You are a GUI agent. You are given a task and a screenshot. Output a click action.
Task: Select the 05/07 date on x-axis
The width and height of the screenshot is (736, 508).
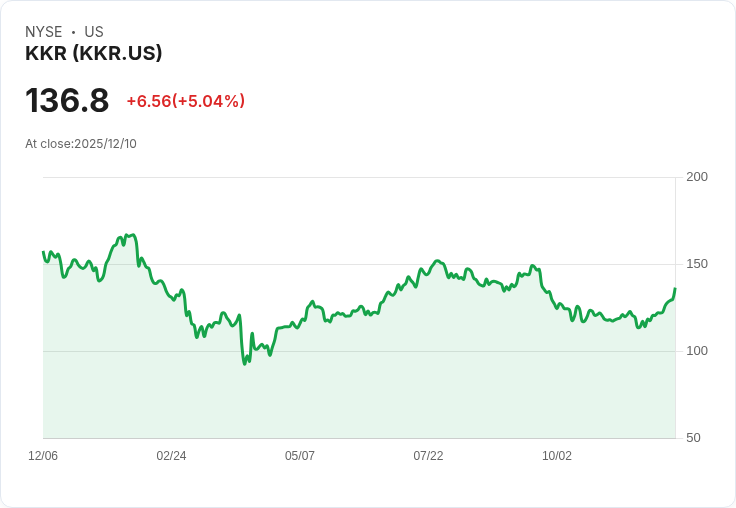(300, 456)
